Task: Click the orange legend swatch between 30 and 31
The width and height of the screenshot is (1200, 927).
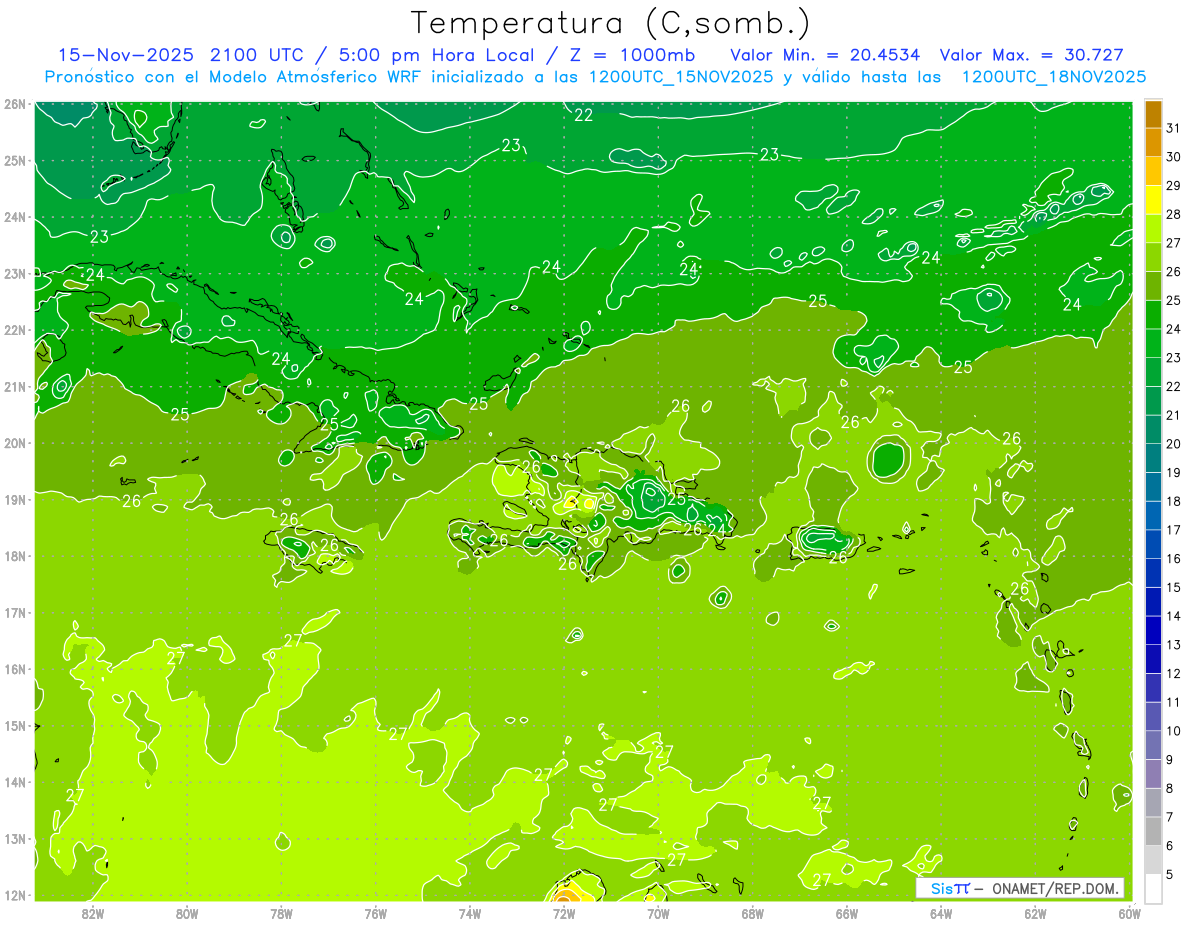Action: (x=1153, y=143)
